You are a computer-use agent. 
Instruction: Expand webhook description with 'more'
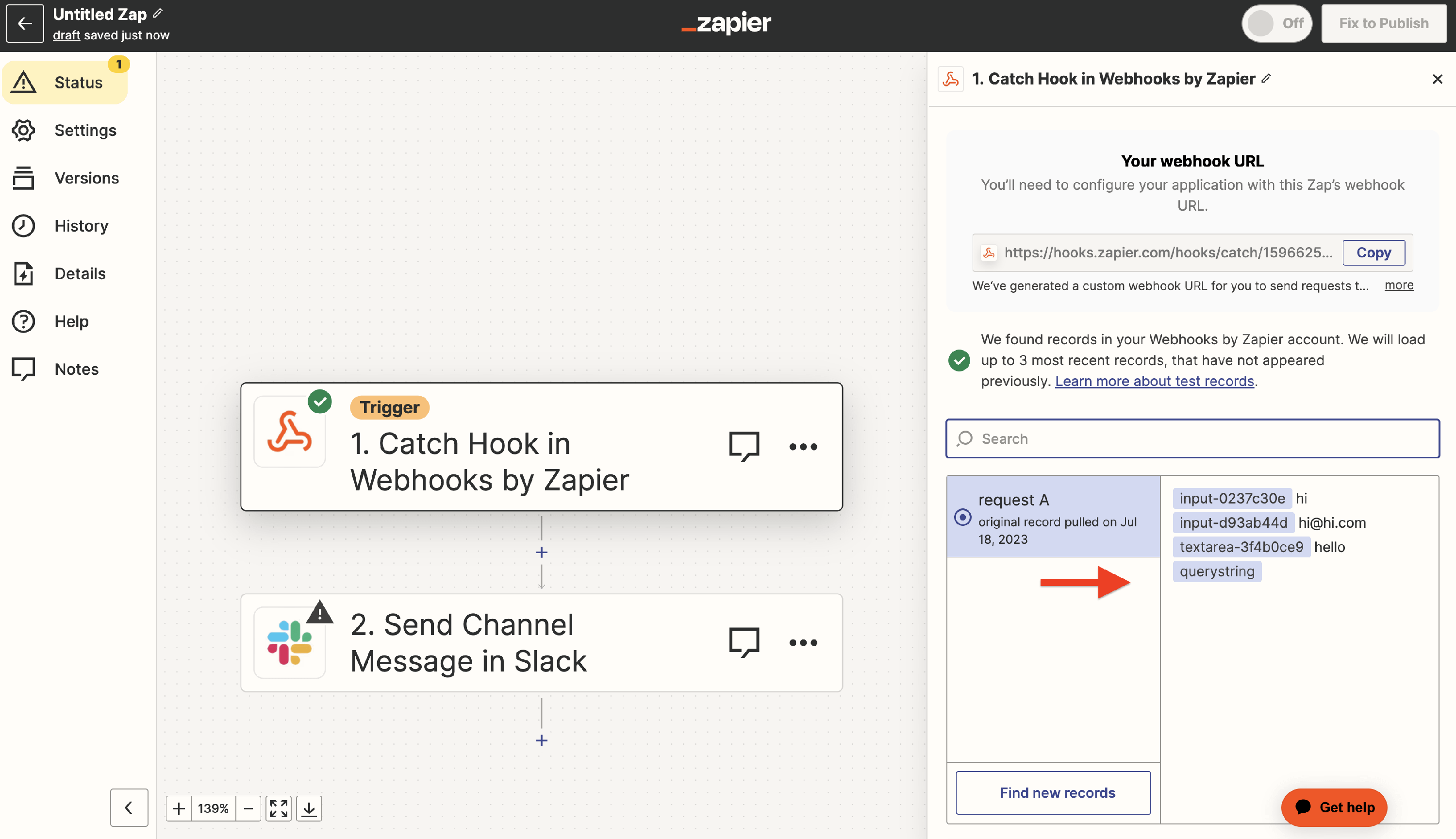tap(1398, 285)
